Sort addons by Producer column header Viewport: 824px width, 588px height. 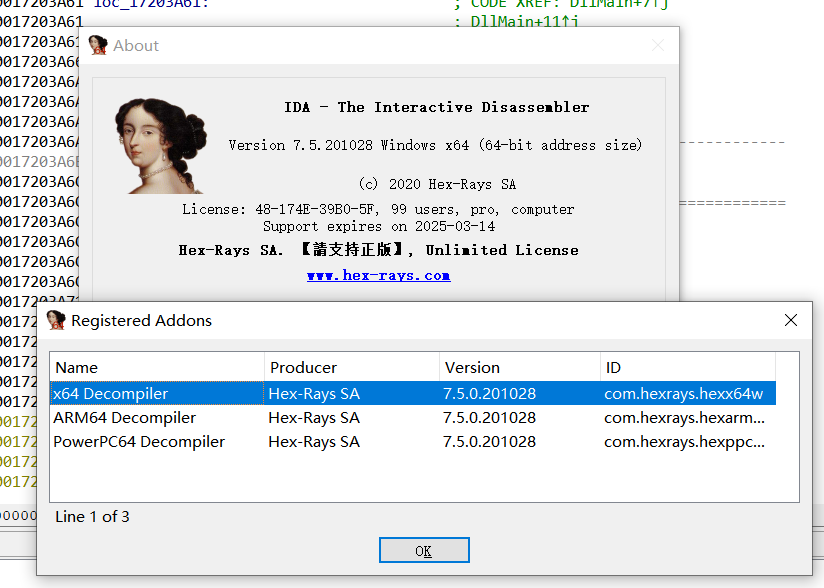click(x=352, y=367)
